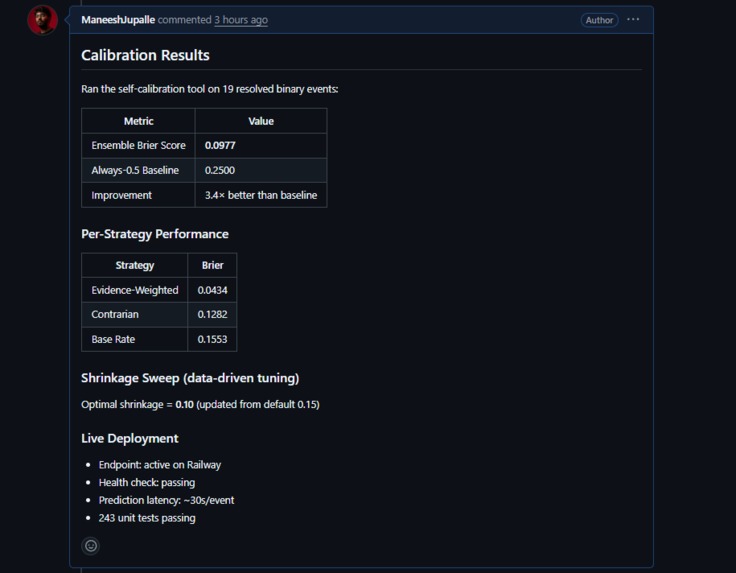Click 'Health check: passing' bullet
This screenshot has height=573, width=736.
pos(147,482)
